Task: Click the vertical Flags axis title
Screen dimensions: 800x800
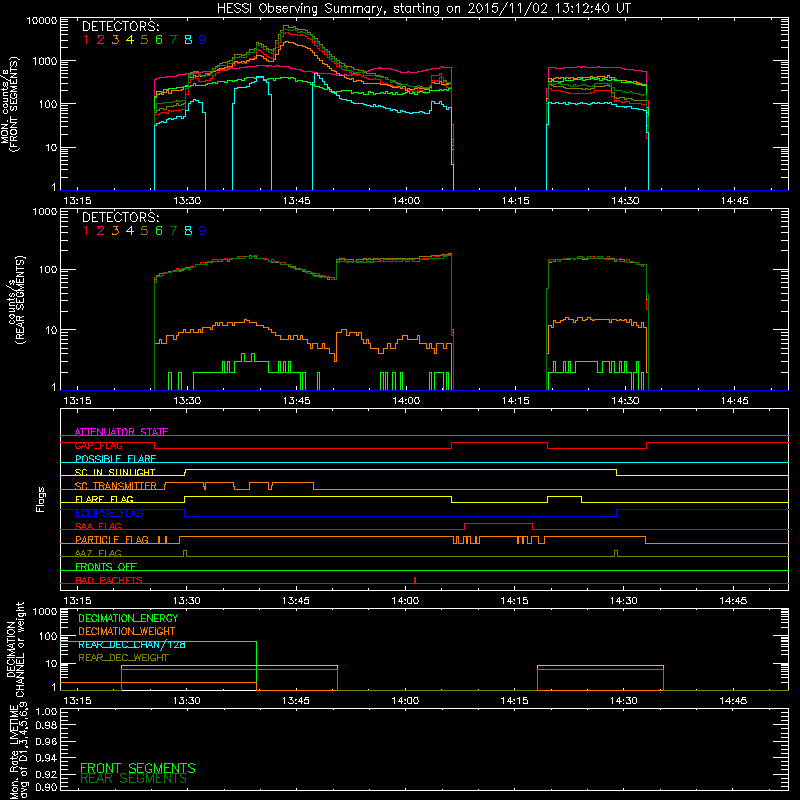Action: tap(41, 499)
